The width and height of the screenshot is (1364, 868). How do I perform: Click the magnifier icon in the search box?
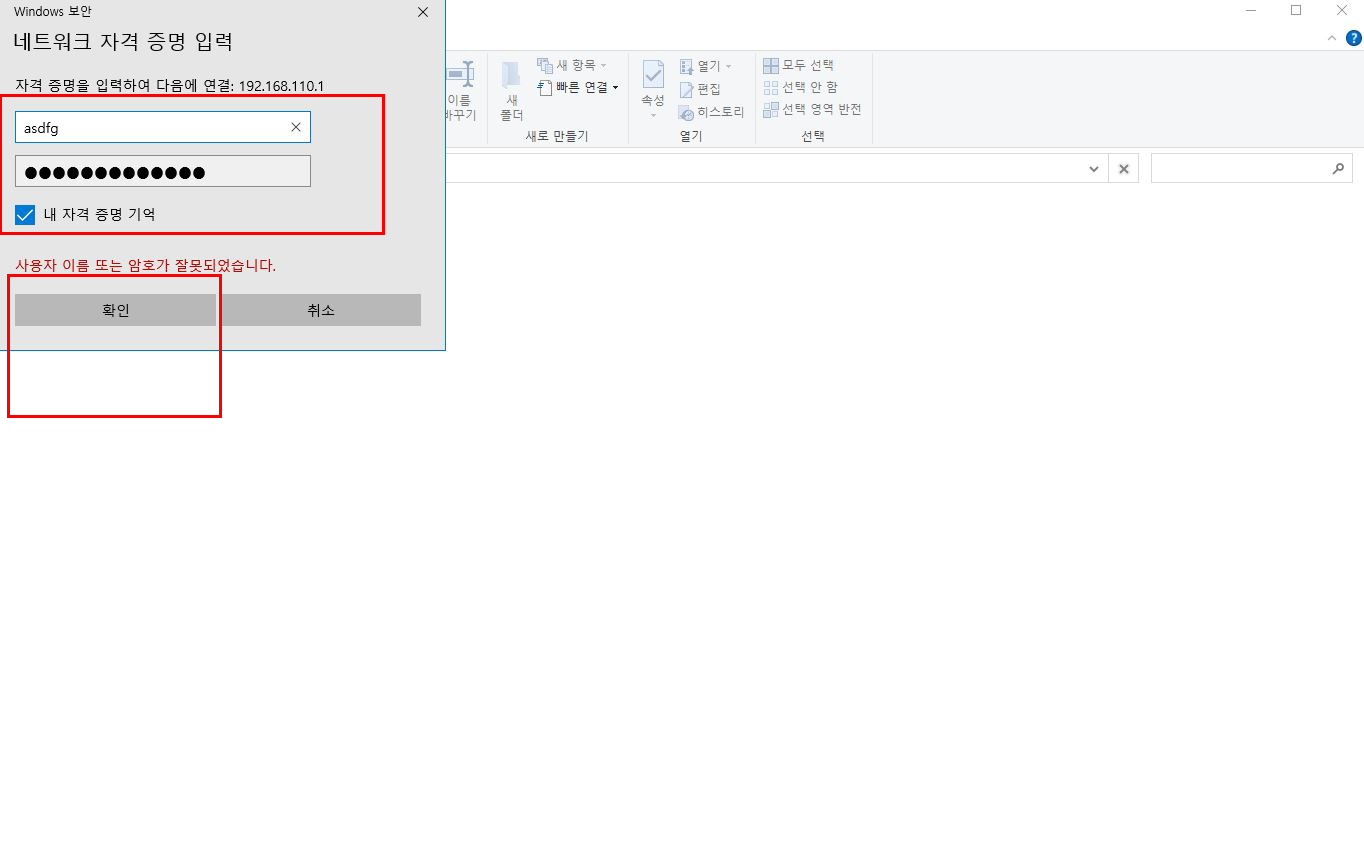click(1338, 169)
